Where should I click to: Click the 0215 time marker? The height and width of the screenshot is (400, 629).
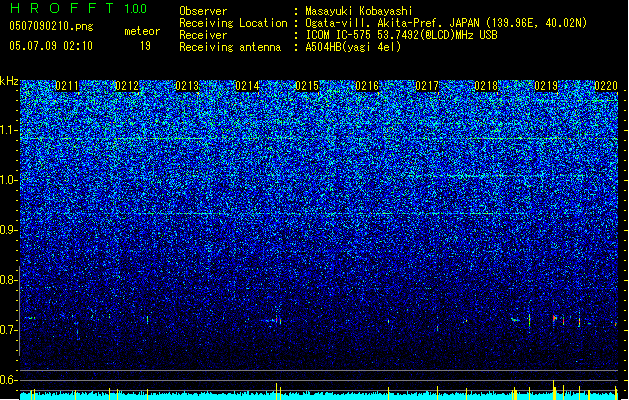point(307,86)
